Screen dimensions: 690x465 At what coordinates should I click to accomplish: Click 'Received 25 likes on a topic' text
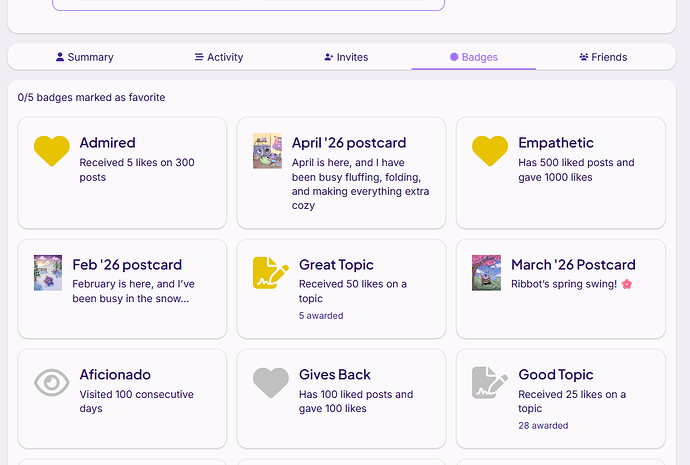(x=572, y=401)
